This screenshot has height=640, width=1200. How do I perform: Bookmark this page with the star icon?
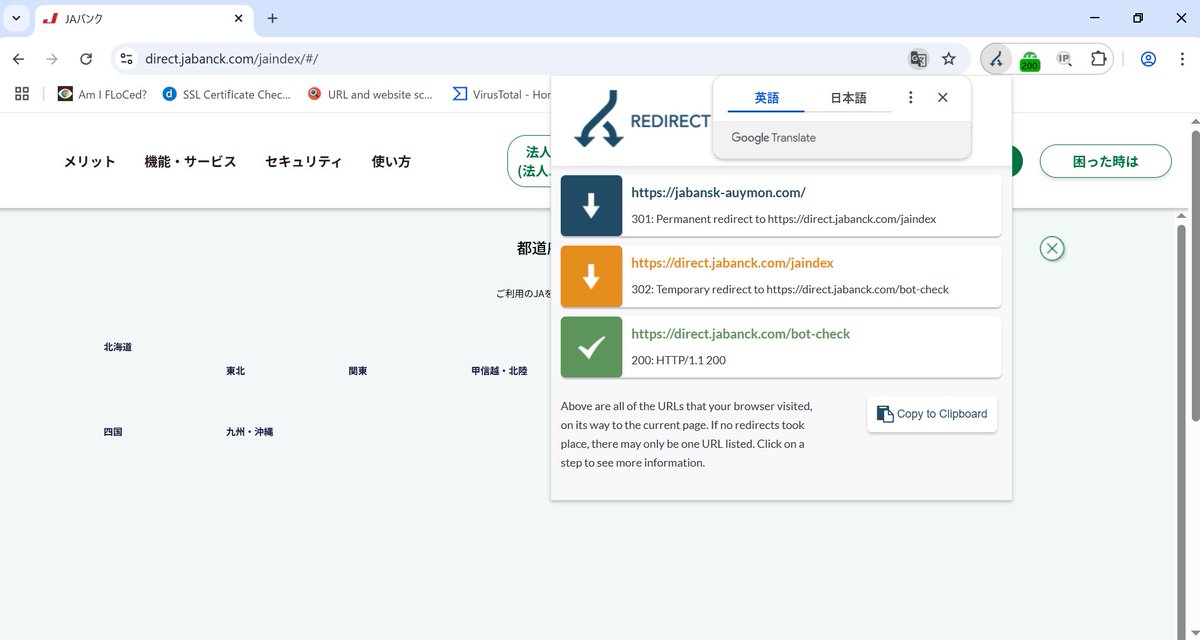click(x=949, y=59)
